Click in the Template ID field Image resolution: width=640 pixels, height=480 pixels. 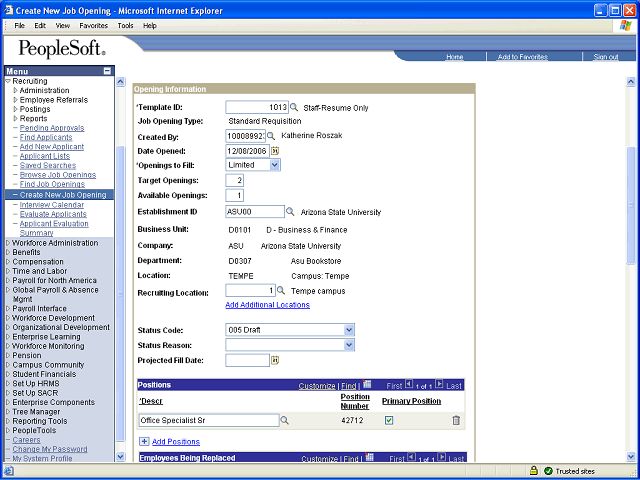257,107
